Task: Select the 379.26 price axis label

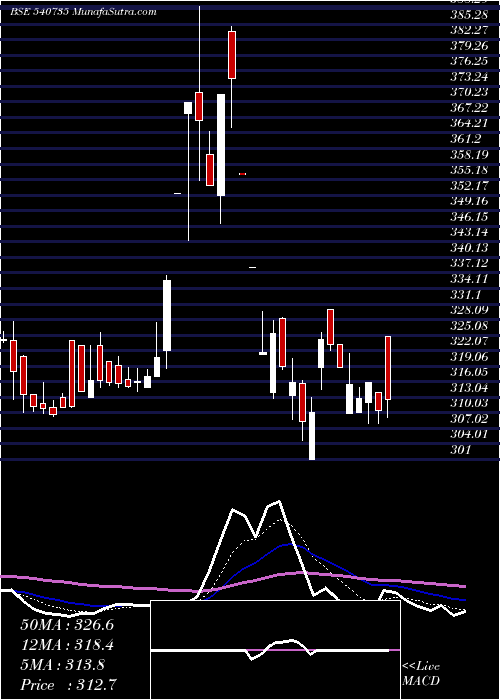Action: (469, 46)
